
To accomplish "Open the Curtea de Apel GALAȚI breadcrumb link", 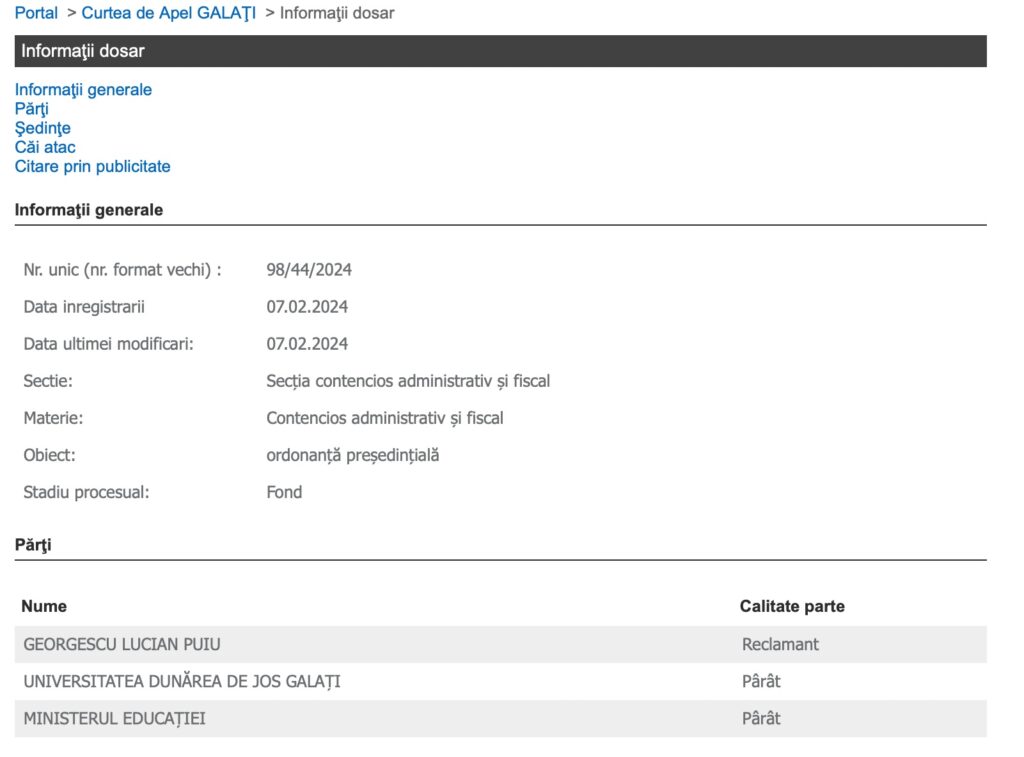I will tap(168, 13).
